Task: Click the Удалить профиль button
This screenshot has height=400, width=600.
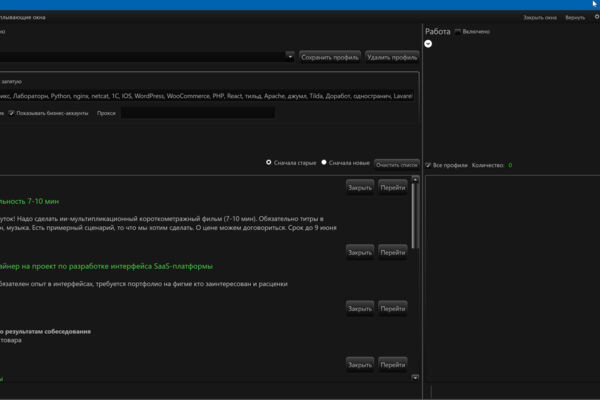Action: 392,57
